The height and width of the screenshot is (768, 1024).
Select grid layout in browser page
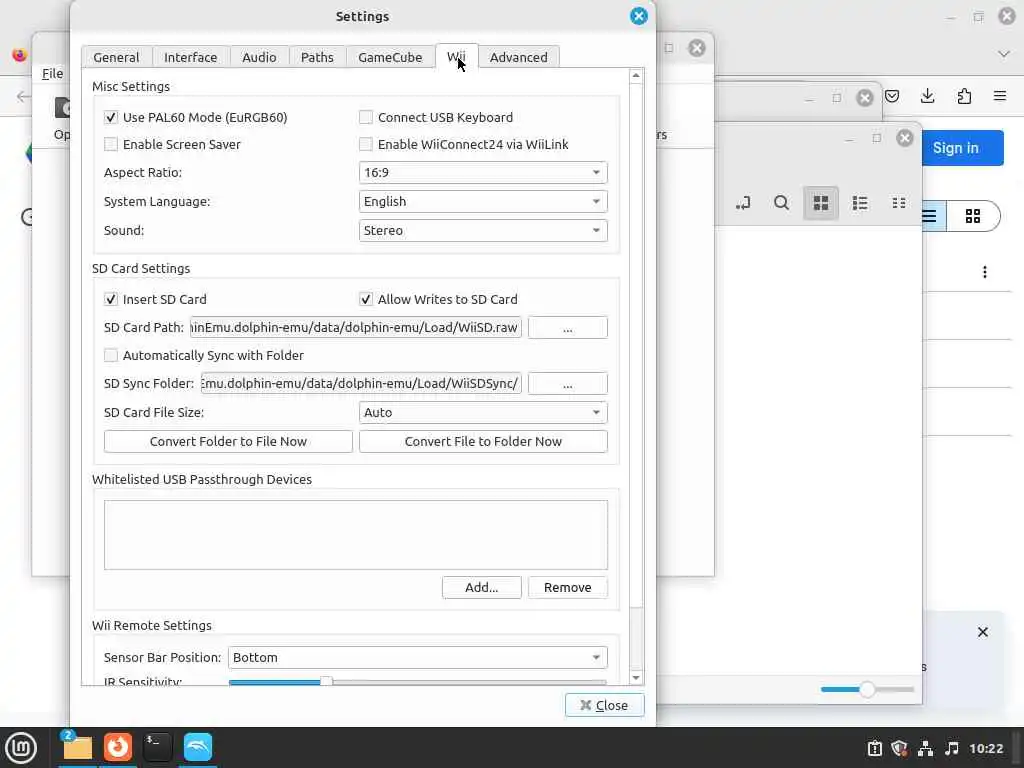pos(973,216)
